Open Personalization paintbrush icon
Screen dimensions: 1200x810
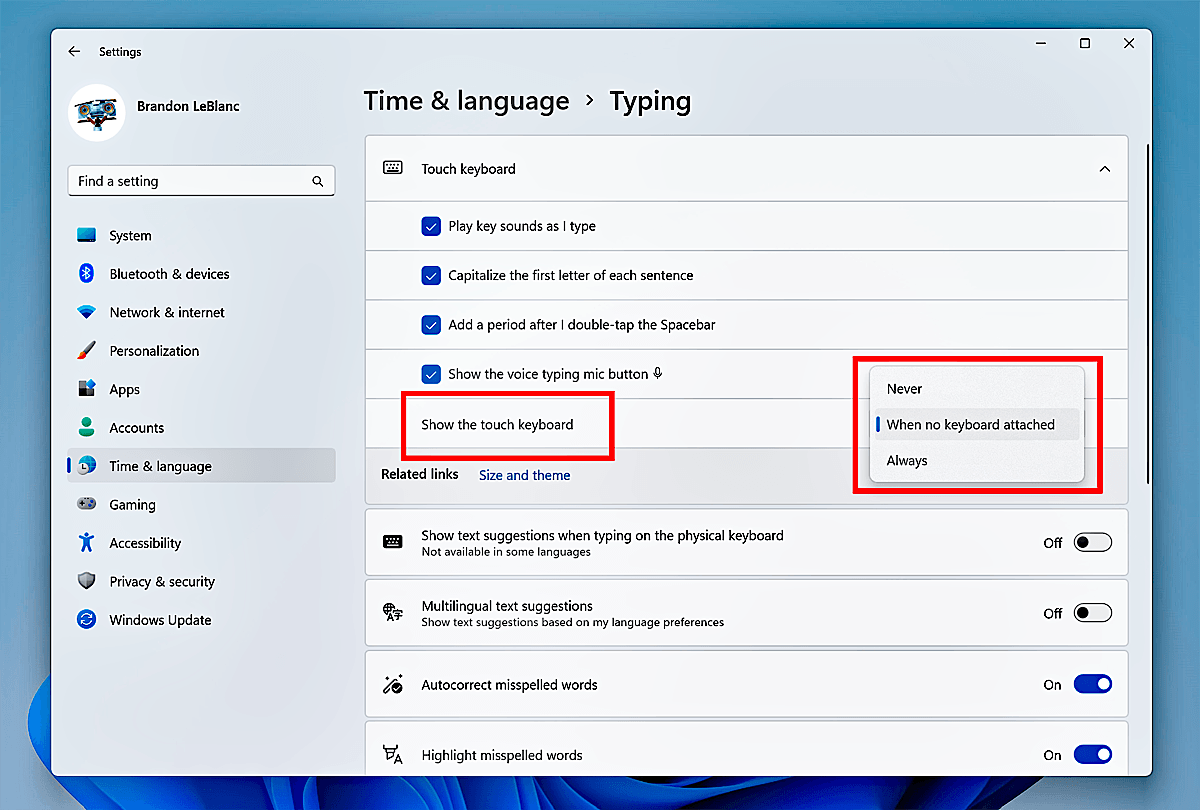[87, 351]
